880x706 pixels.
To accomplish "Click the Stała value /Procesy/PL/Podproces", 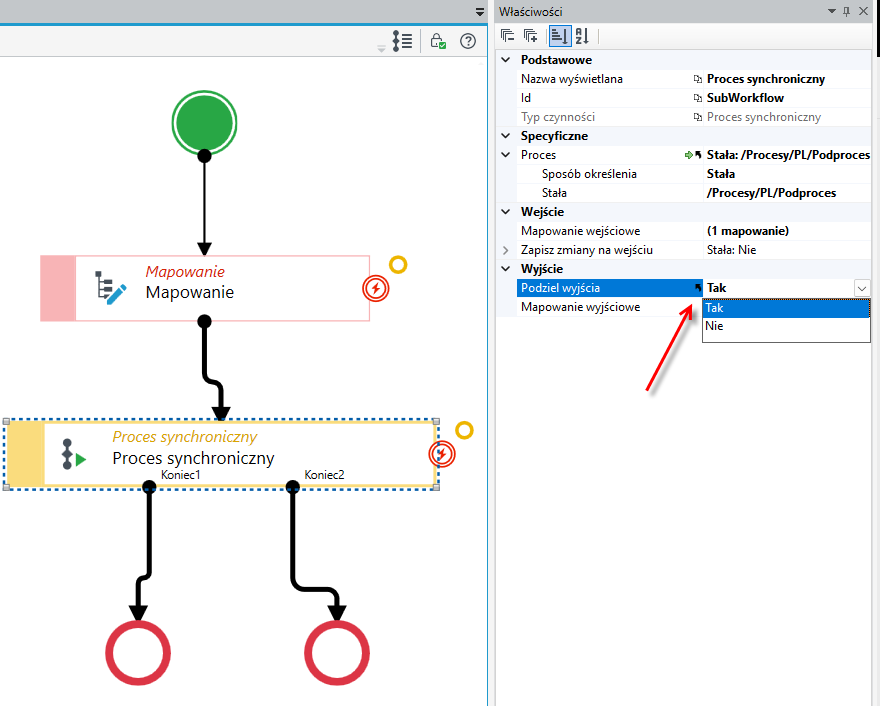I will tap(771, 193).
